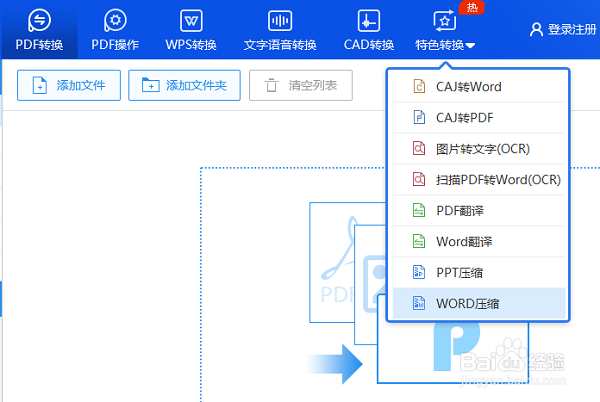The image size is (600, 402).
Task: Click the PDF翻译 green file icon
Action: coord(419,210)
